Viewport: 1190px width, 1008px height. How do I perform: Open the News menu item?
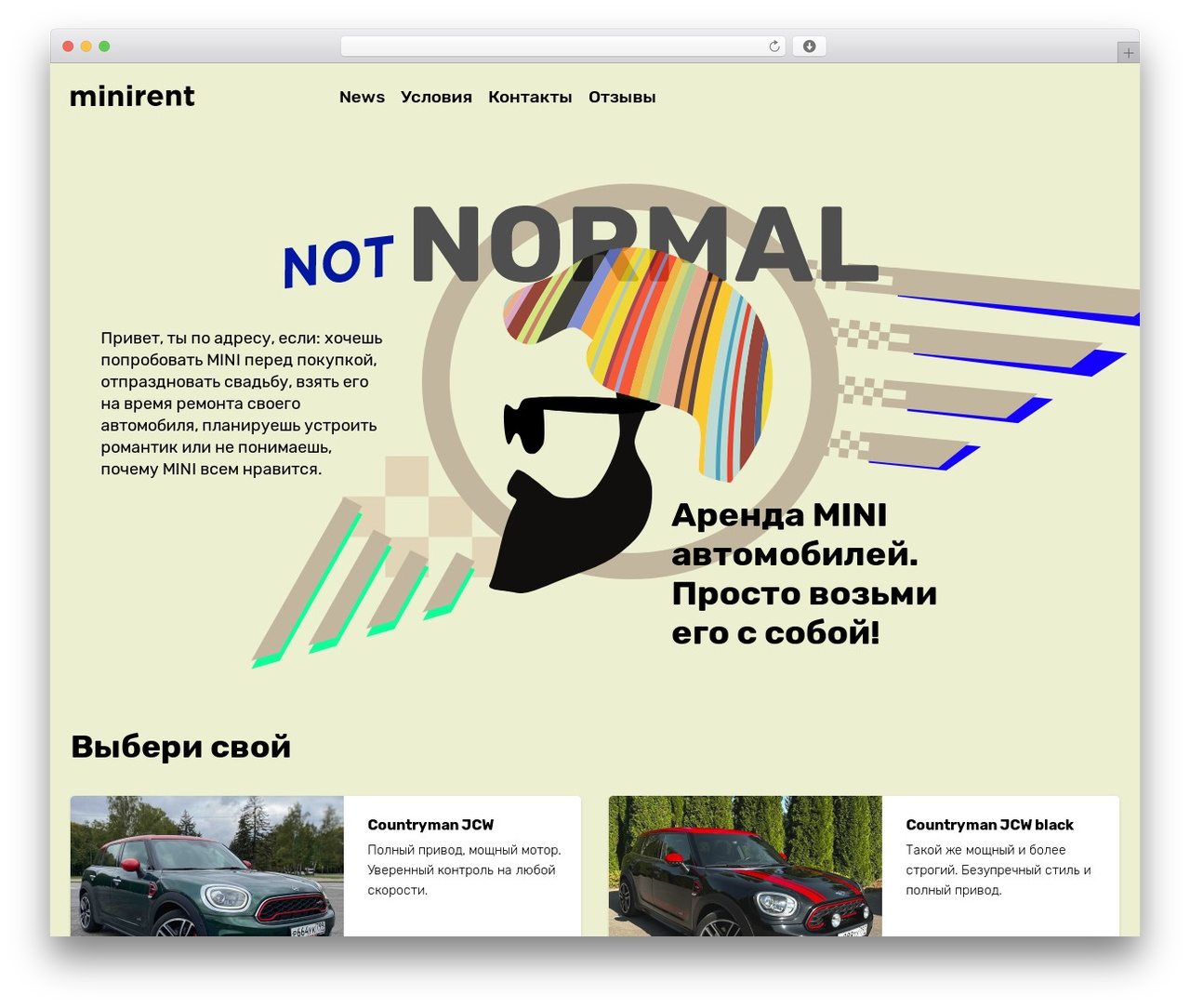362,97
